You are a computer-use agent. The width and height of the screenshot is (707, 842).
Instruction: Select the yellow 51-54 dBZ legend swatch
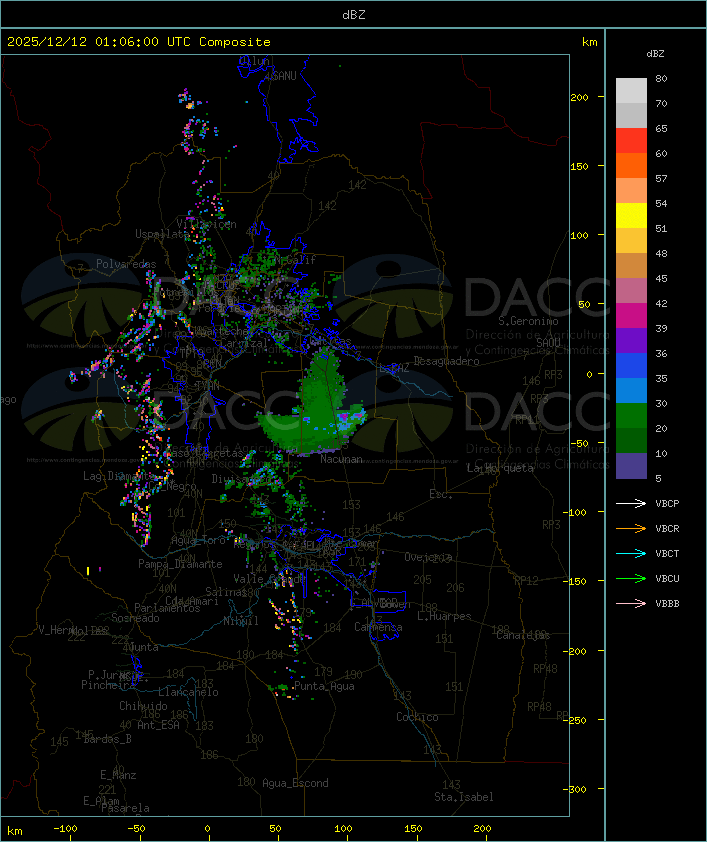click(631, 216)
